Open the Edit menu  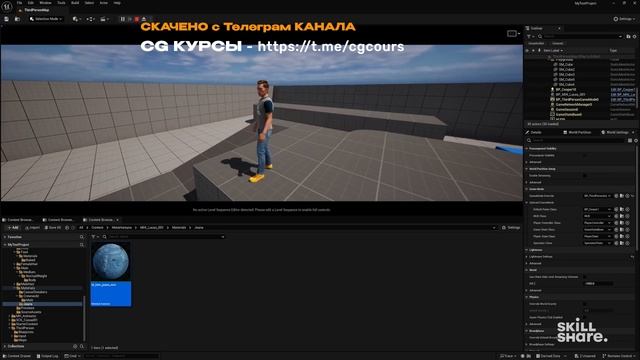click(31, 3)
